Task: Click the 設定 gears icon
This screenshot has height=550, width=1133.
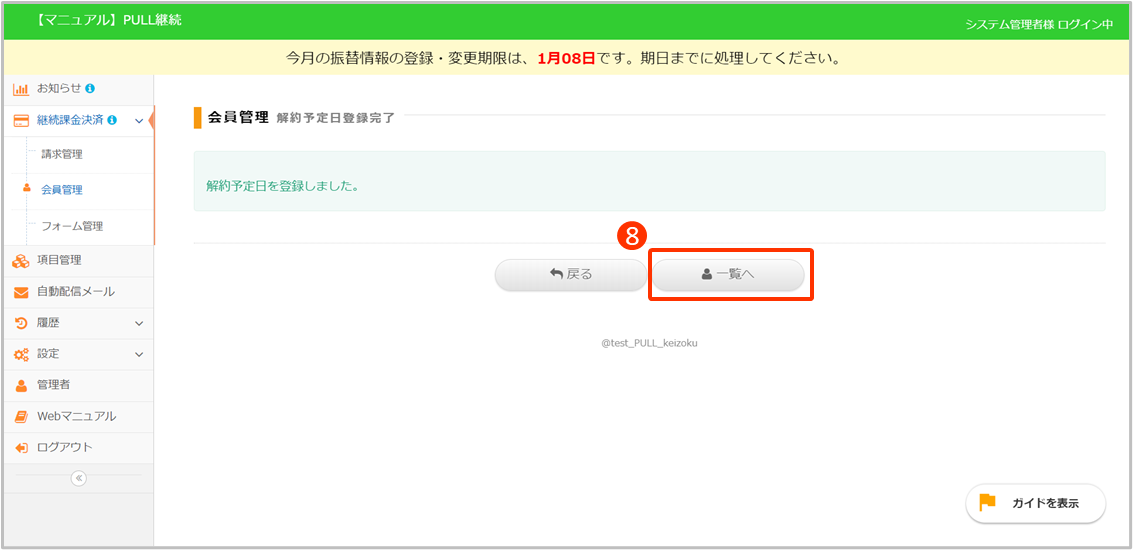Action: (x=20, y=354)
